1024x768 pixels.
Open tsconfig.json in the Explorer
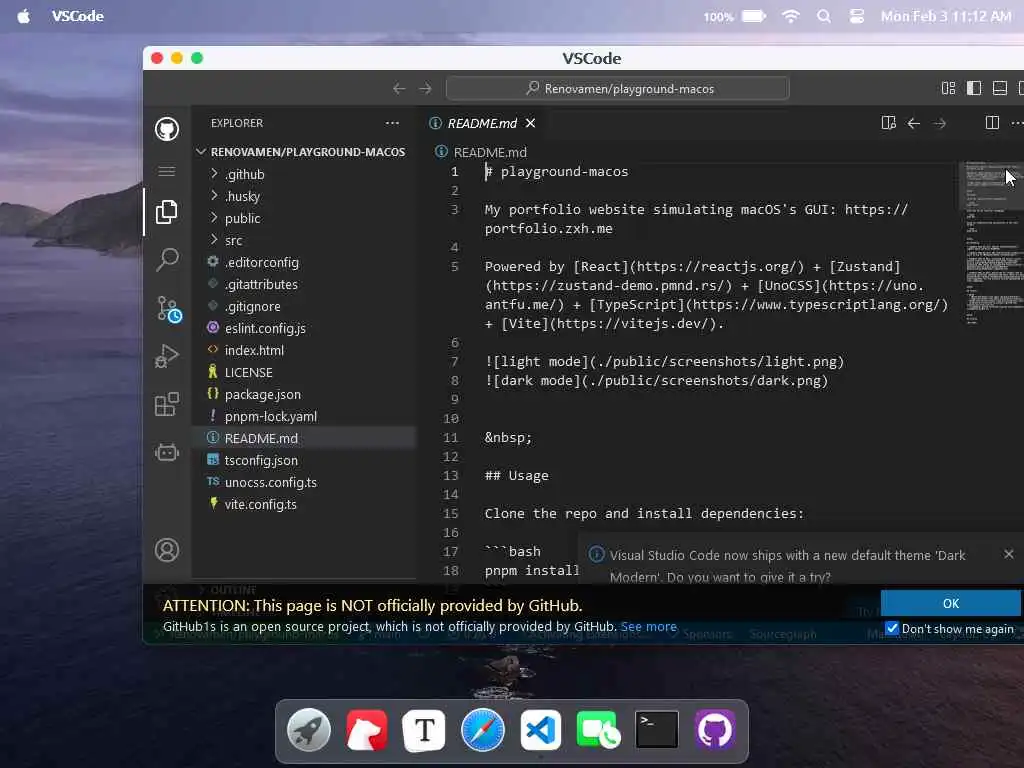click(x=304, y=460)
